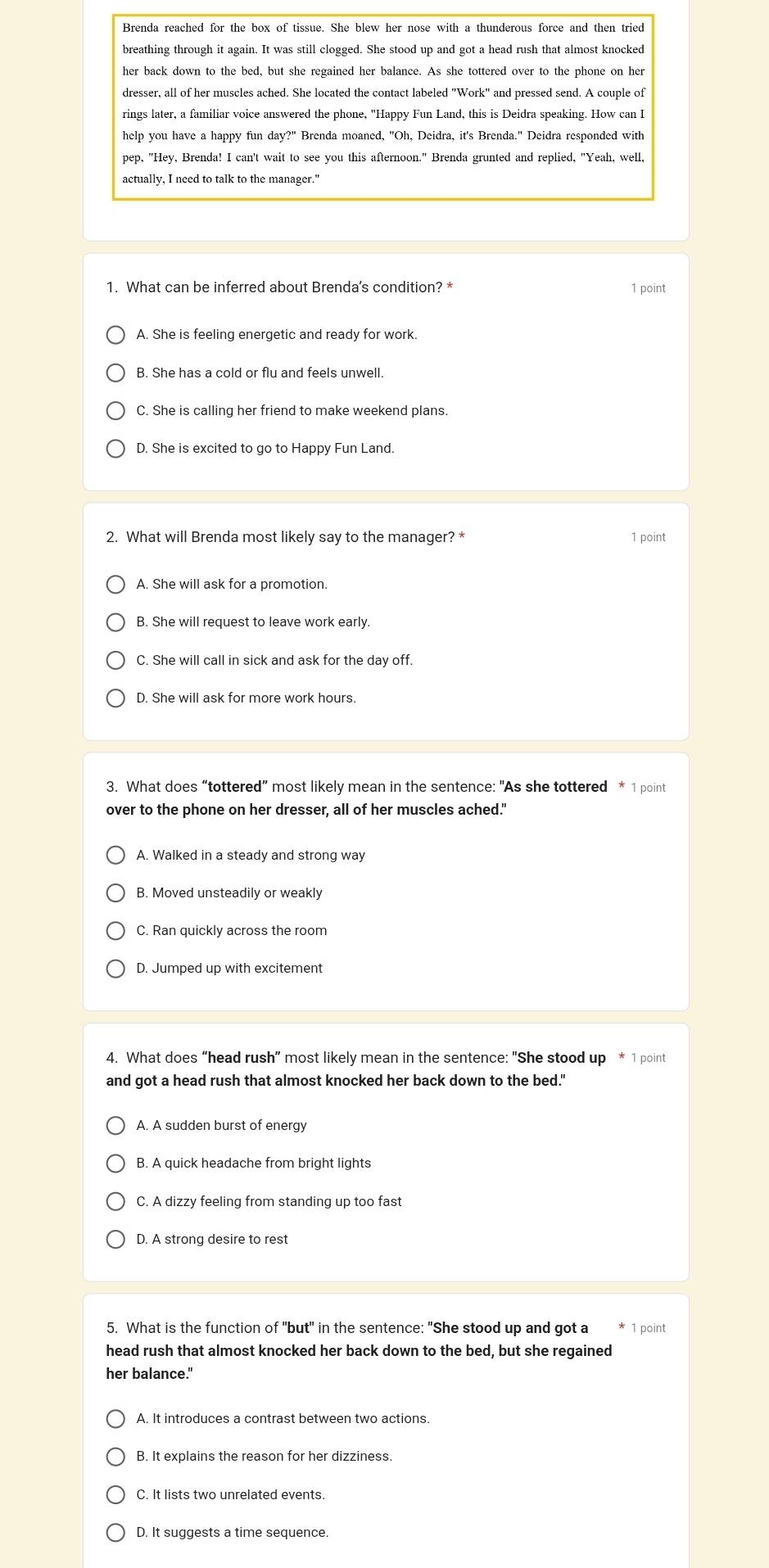Pick 'calling her friend to make weekend plans'
The image size is (769, 1568).
(116, 411)
